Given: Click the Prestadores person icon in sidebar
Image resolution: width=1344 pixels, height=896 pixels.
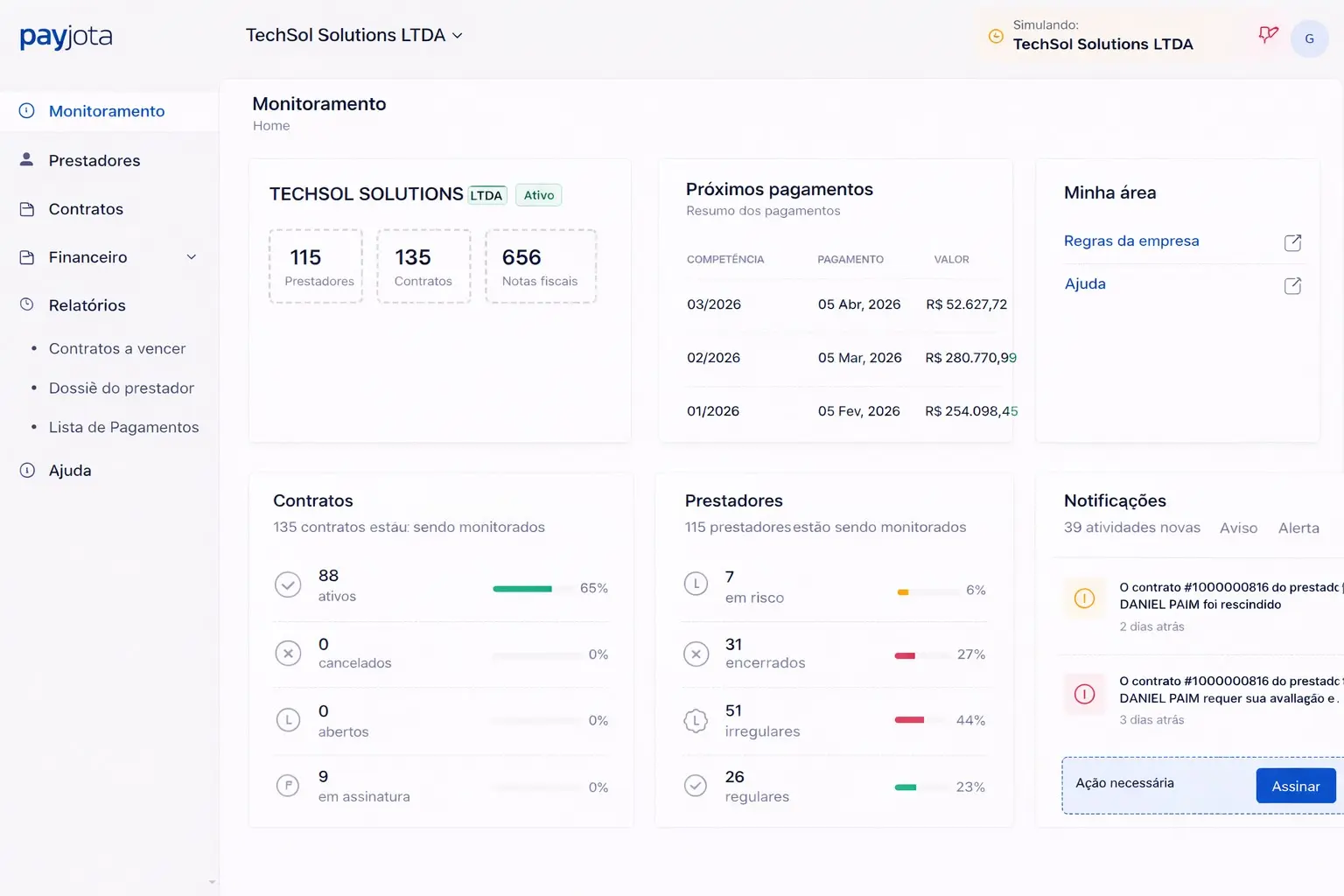Looking at the screenshot, I should (27, 159).
